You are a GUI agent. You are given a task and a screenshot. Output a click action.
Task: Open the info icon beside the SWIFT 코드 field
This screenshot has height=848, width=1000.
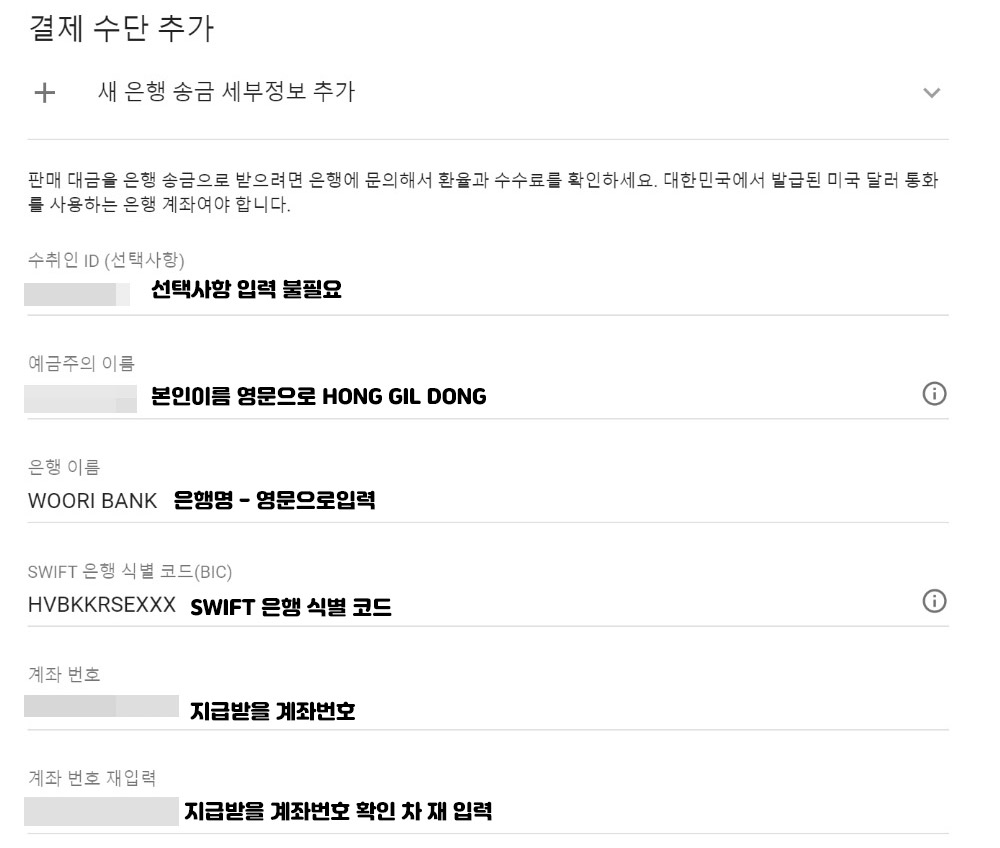point(936,601)
